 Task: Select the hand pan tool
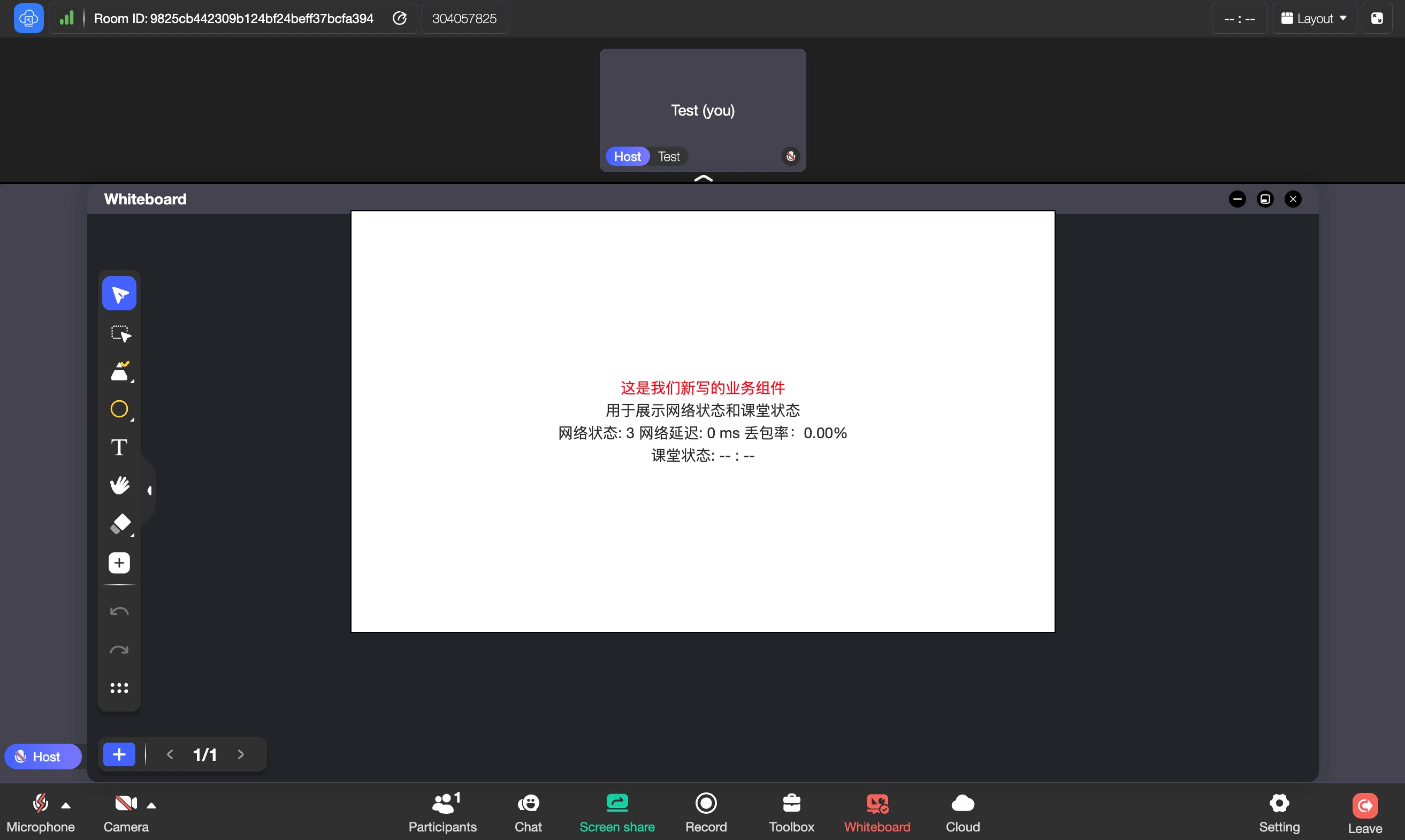[119, 486]
